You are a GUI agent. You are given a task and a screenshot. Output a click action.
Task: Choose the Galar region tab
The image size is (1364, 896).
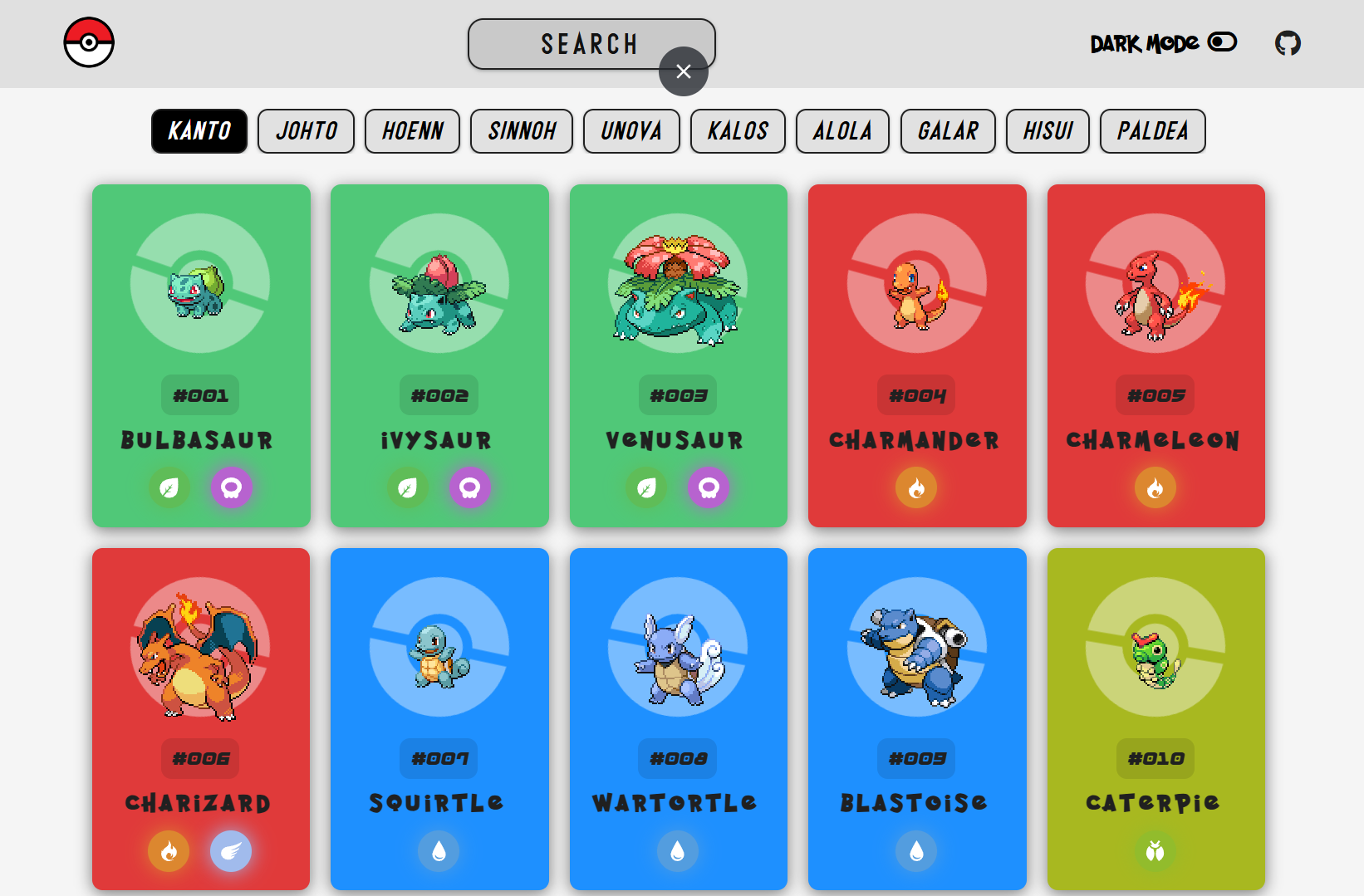[948, 131]
